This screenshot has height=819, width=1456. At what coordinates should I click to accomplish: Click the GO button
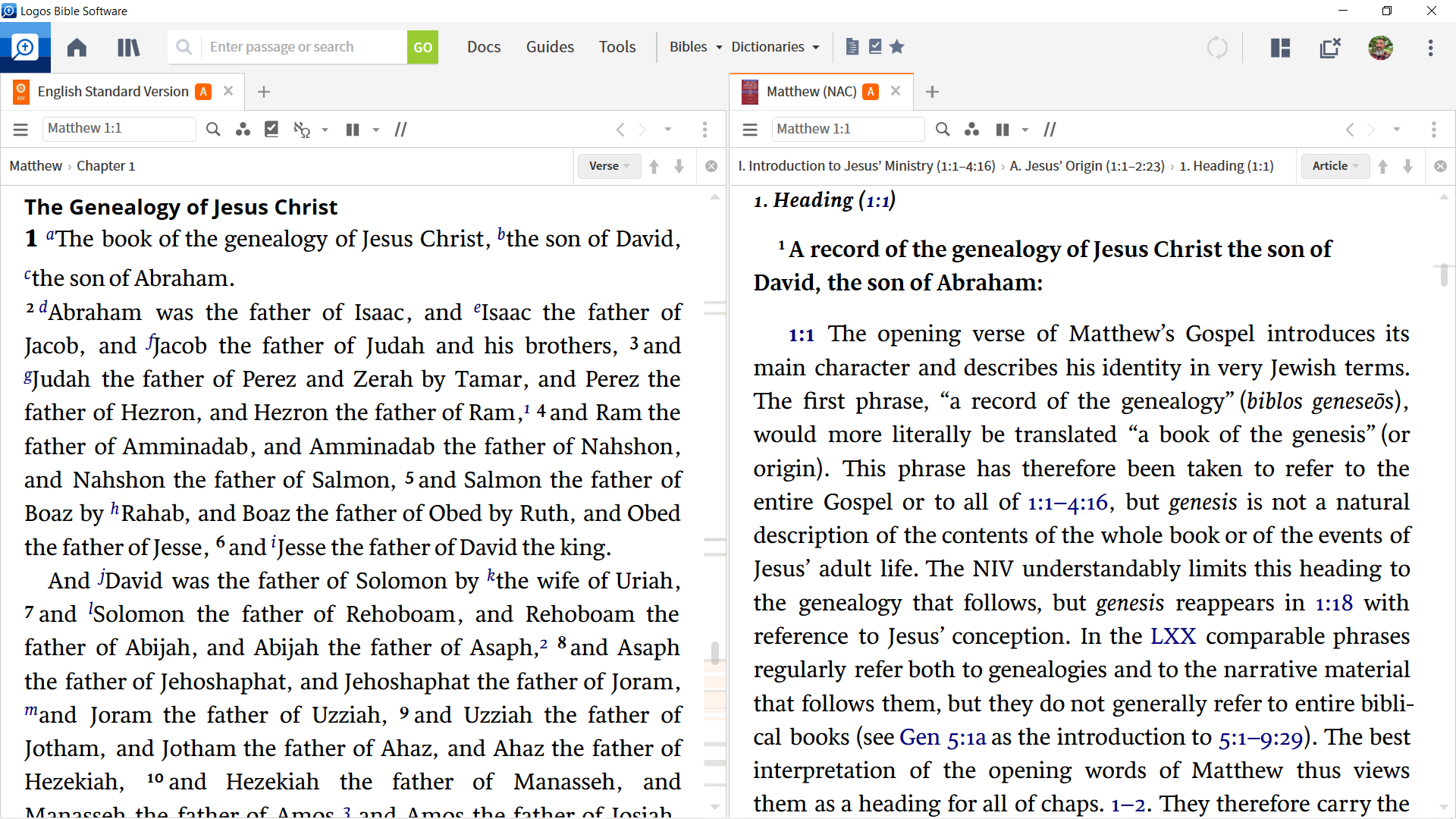(422, 47)
